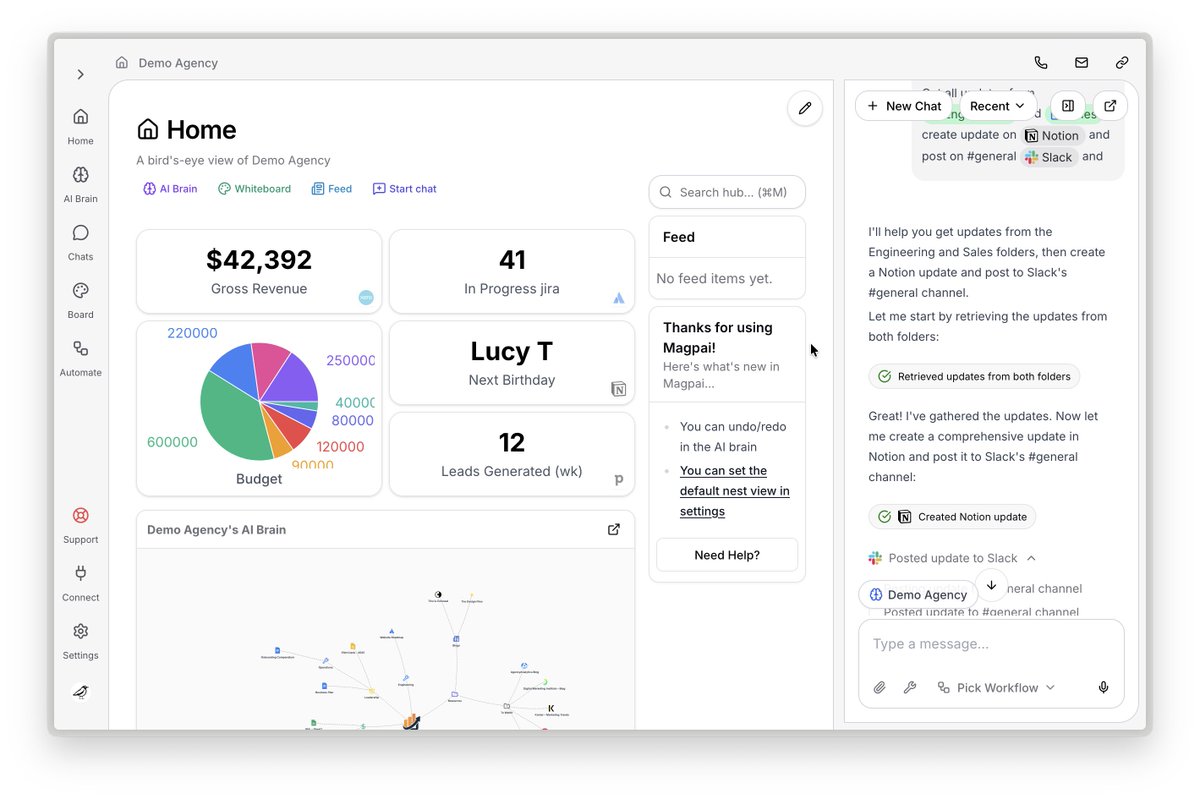Open AI Brain in external view
1200x799 pixels.
614,530
